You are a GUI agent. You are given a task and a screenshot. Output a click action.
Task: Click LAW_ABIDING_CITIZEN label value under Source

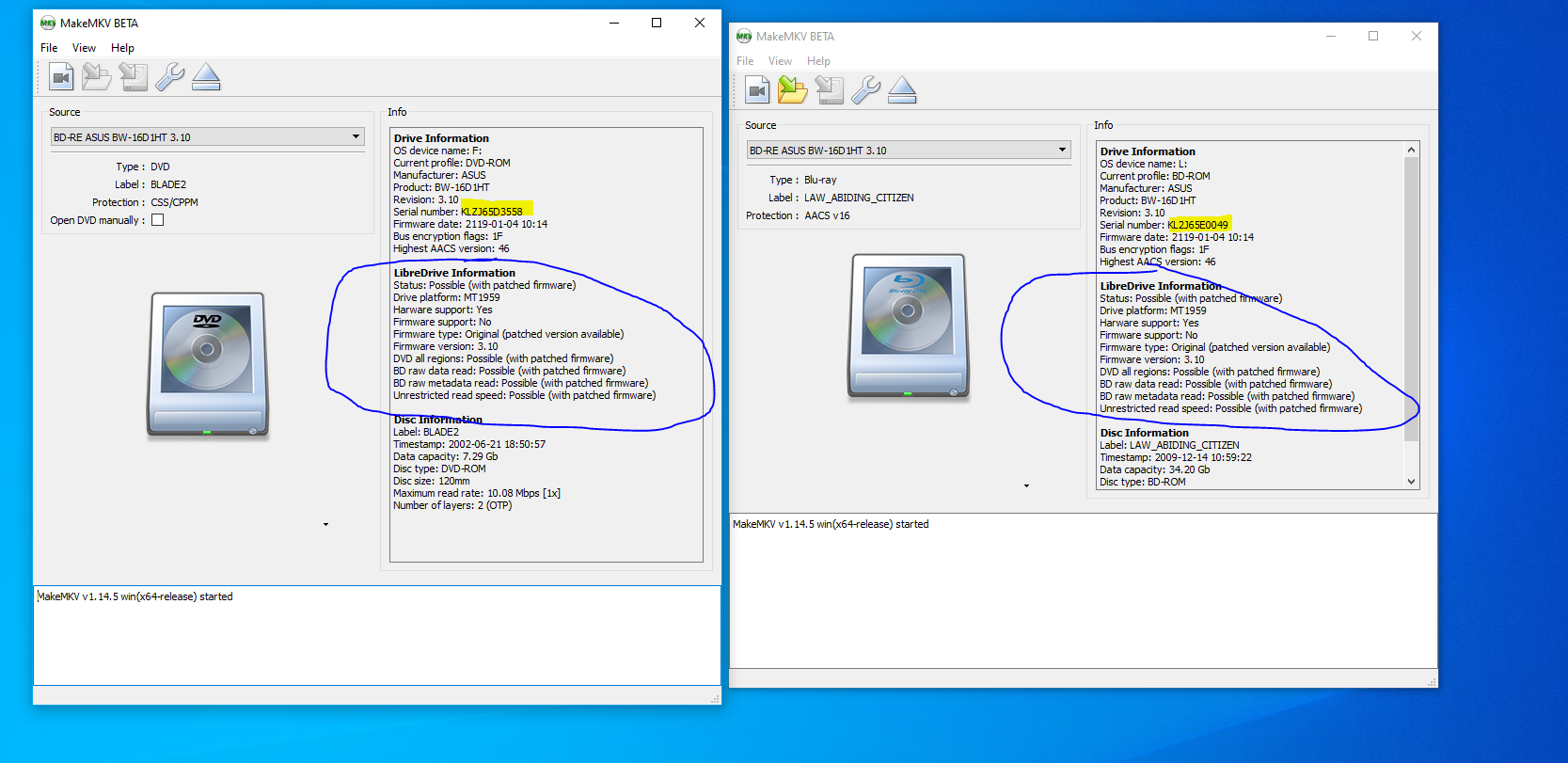click(859, 198)
